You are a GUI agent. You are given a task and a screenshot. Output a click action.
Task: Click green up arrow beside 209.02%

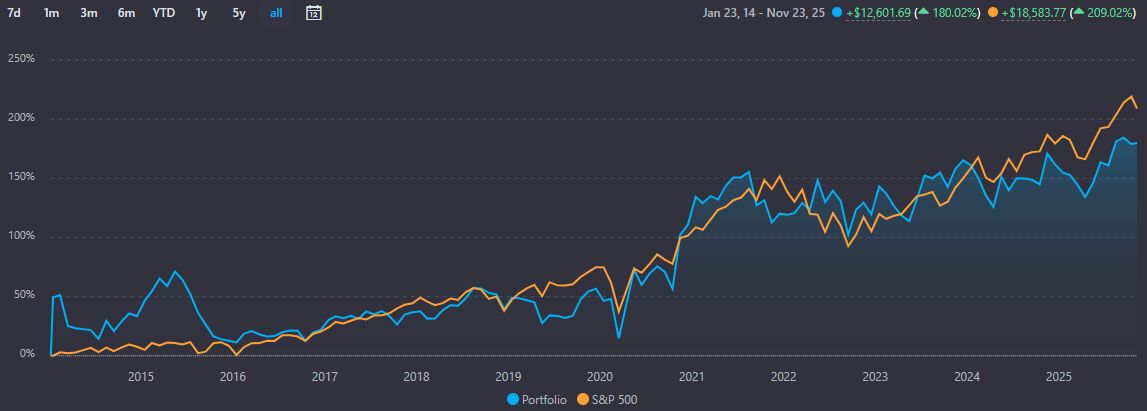point(1081,13)
